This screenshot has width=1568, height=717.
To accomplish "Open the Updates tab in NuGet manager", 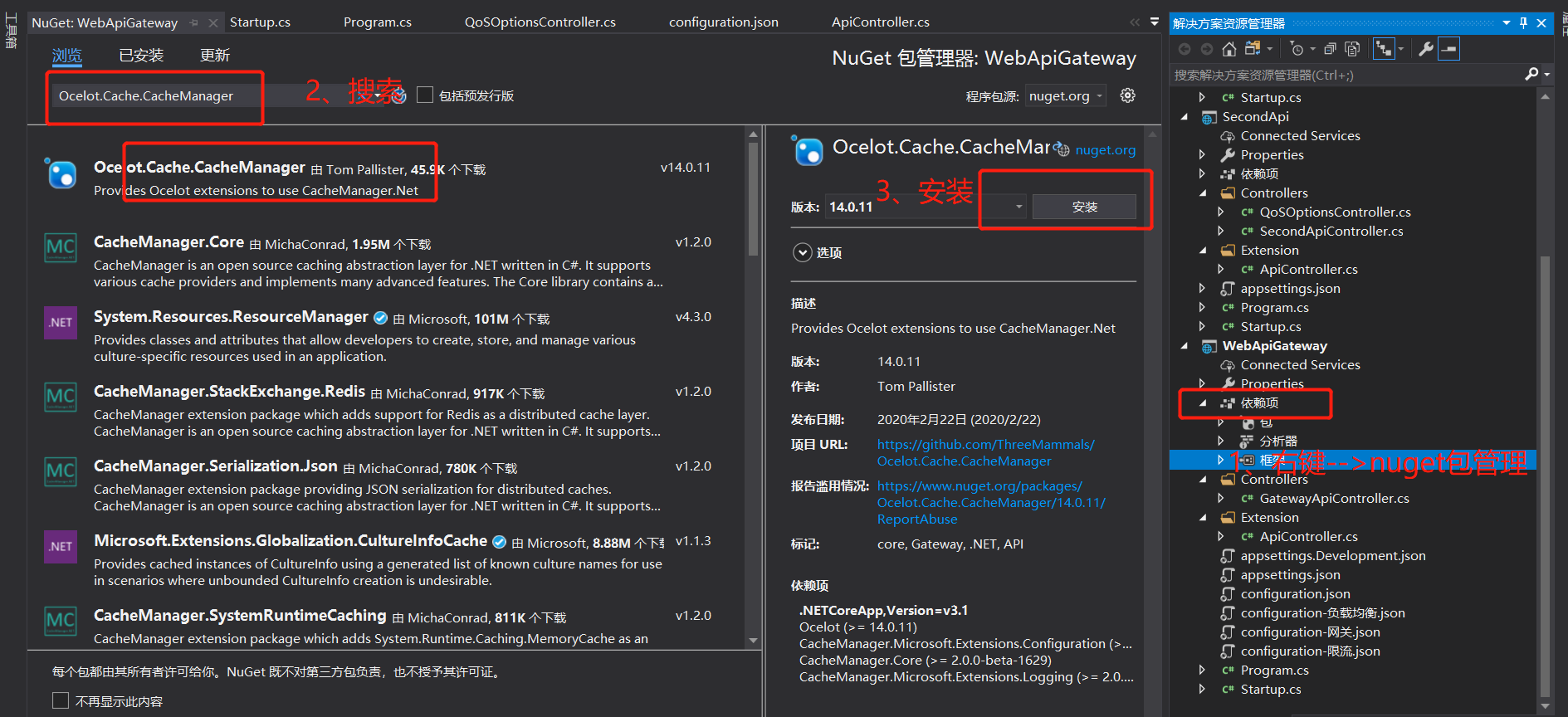I will [x=215, y=56].
